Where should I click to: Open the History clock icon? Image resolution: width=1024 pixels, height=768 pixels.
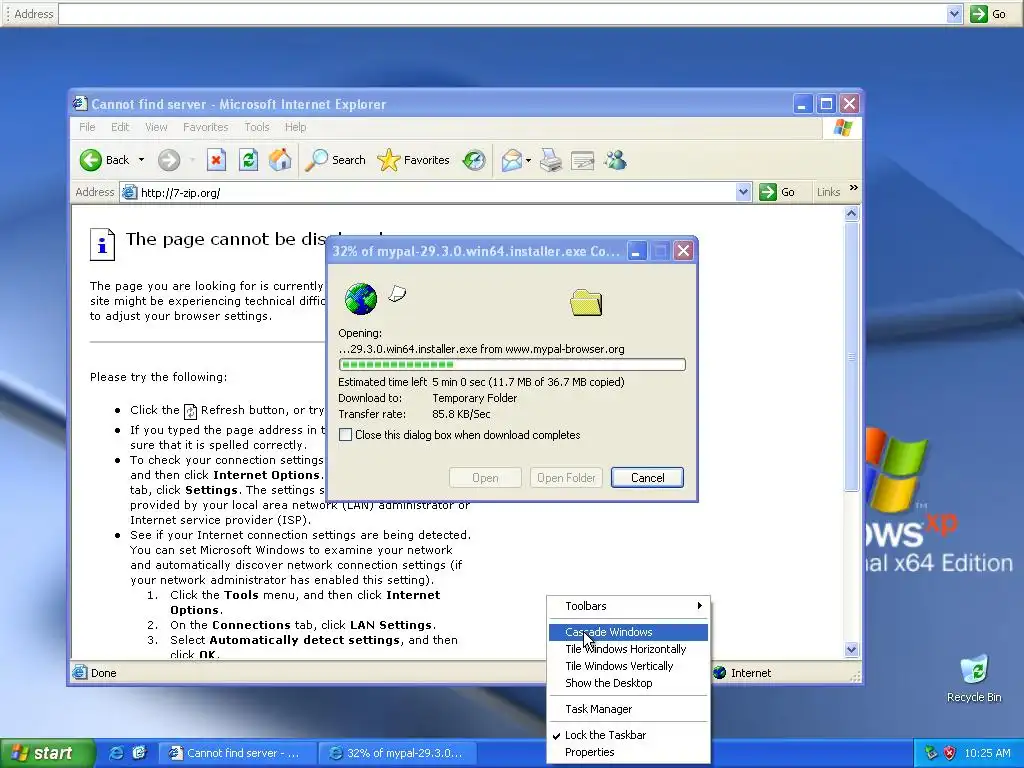pyautogui.click(x=474, y=160)
